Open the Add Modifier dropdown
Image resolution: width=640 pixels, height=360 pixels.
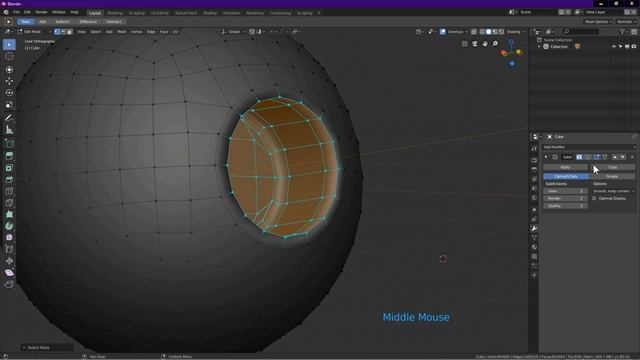click(x=589, y=147)
